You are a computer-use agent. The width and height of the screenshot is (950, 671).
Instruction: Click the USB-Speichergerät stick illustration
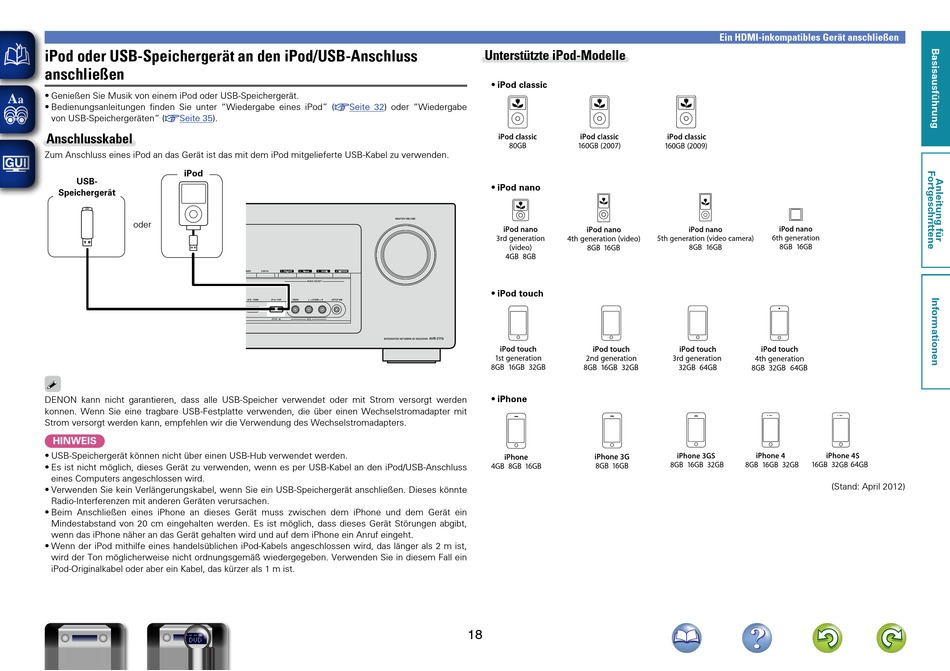87,226
